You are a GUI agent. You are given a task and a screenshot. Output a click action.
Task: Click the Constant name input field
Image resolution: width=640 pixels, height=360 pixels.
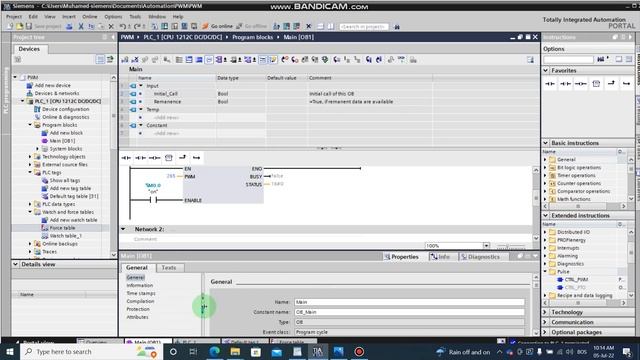pyautogui.click(x=409, y=312)
